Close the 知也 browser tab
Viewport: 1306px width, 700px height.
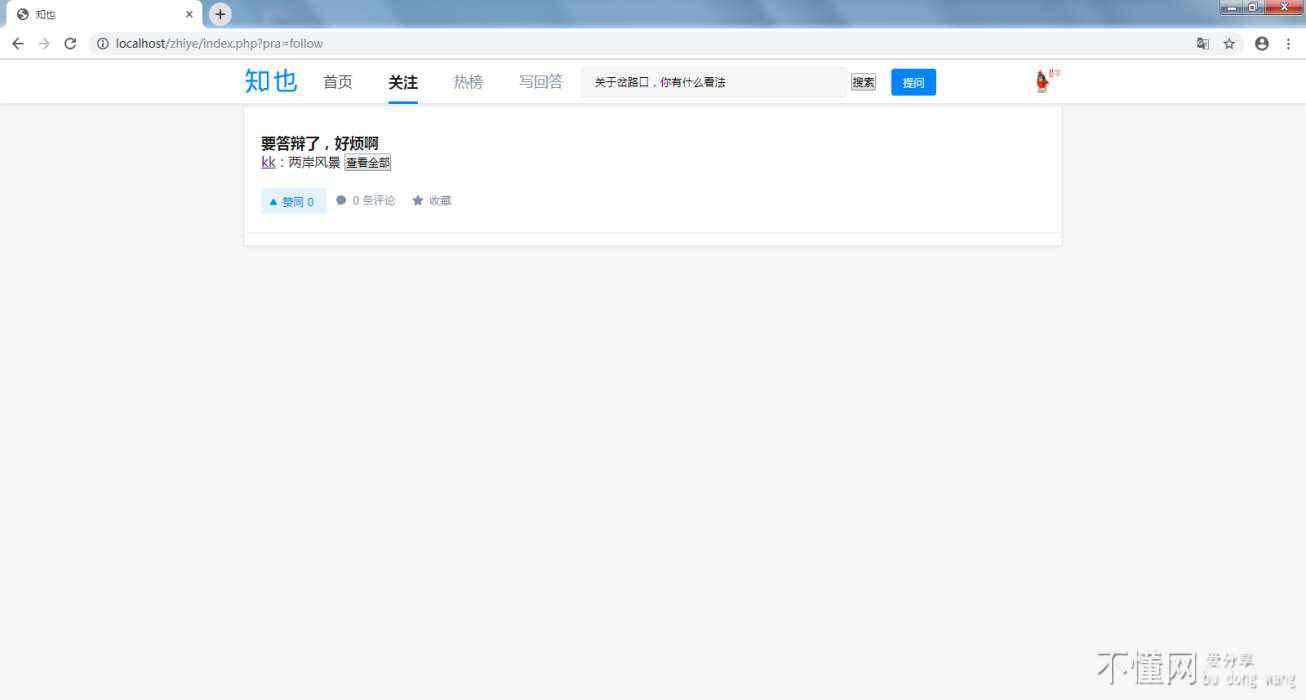pyautogui.click(x=189, y=14)
